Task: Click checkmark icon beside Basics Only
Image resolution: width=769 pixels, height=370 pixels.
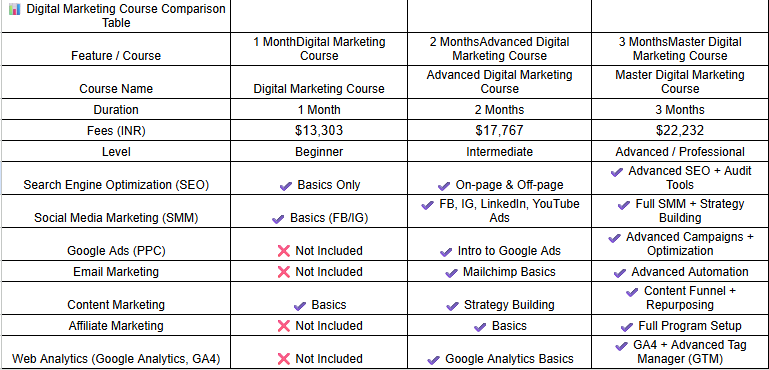Action: click(x=286, y=186)
